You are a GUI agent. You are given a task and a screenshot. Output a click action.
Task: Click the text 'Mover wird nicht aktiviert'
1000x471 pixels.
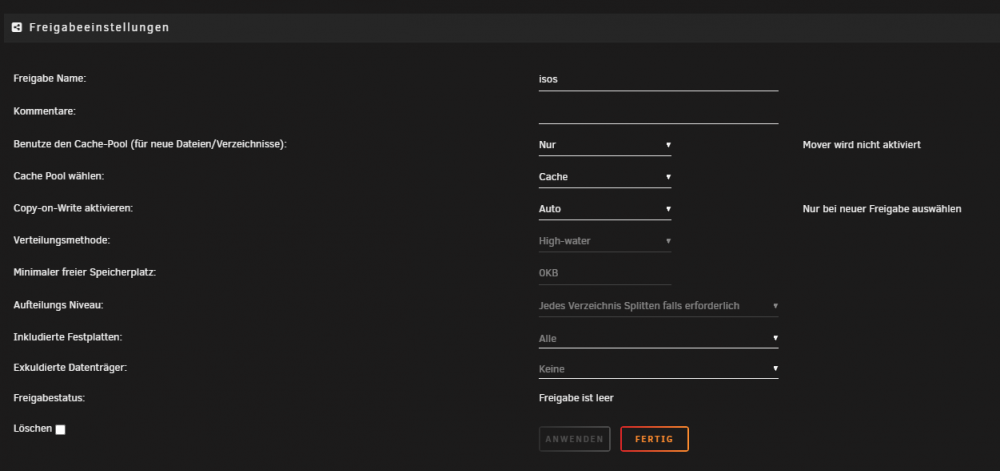click(862, 145)
